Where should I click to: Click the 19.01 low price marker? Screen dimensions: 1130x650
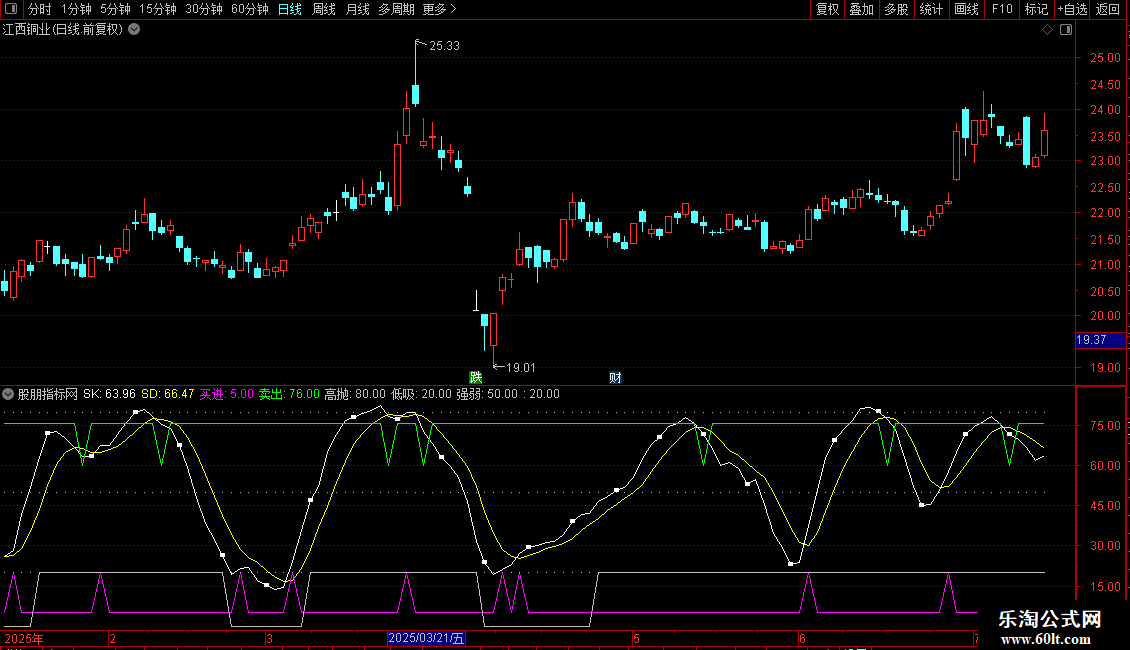pyautogui.click(x=520, y=368)
